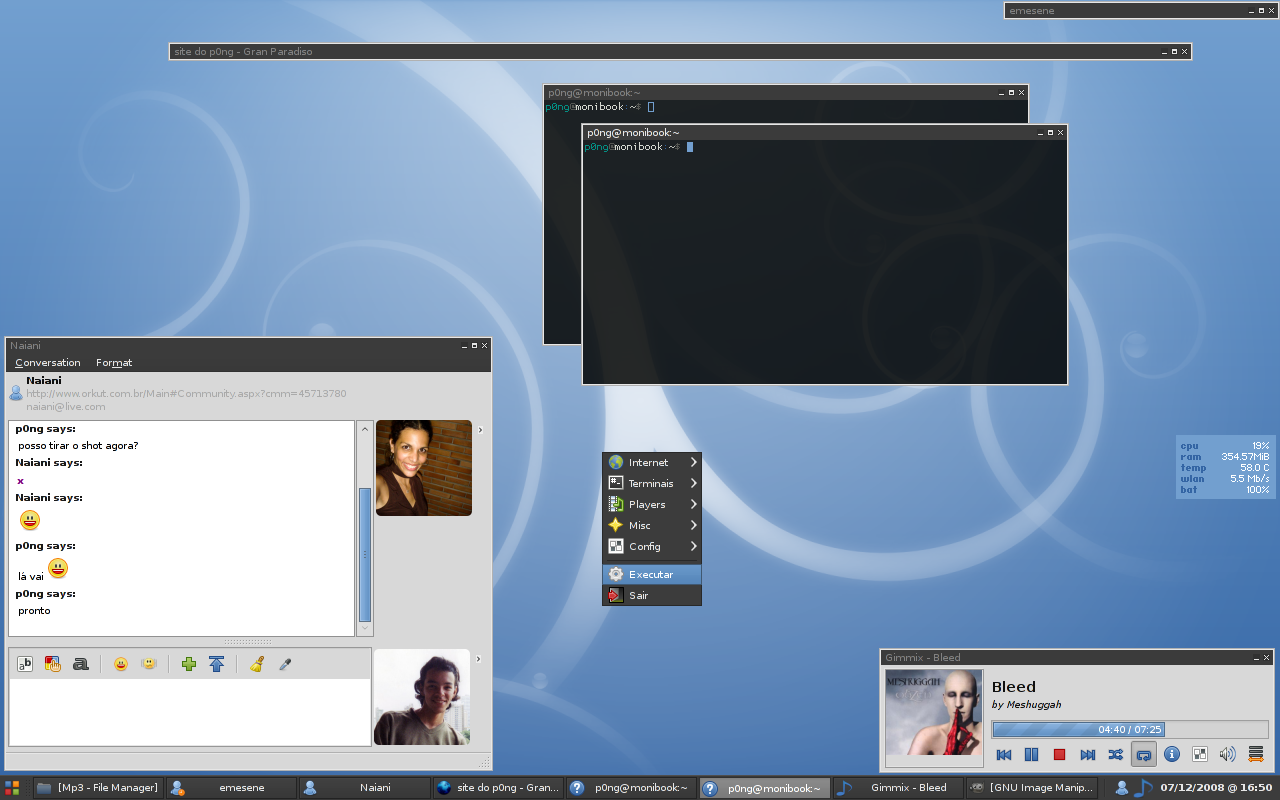Toggle the Gimmix playlist view

coord(1256,755)
